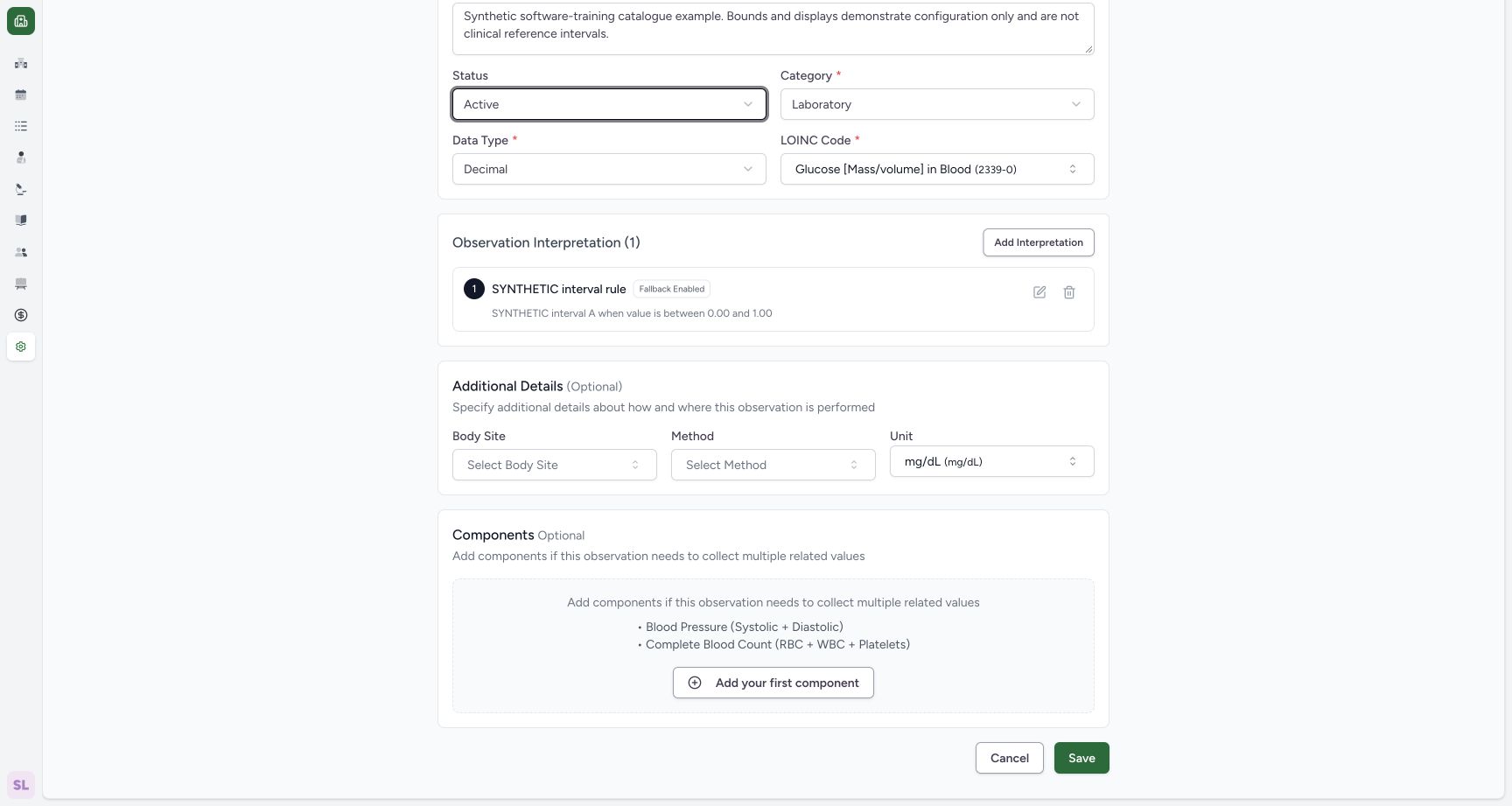Click the Blood Pressure (Systolic + Diastolic) example
The width and height of the screenshot is (1512, 806).
point(745,627)
